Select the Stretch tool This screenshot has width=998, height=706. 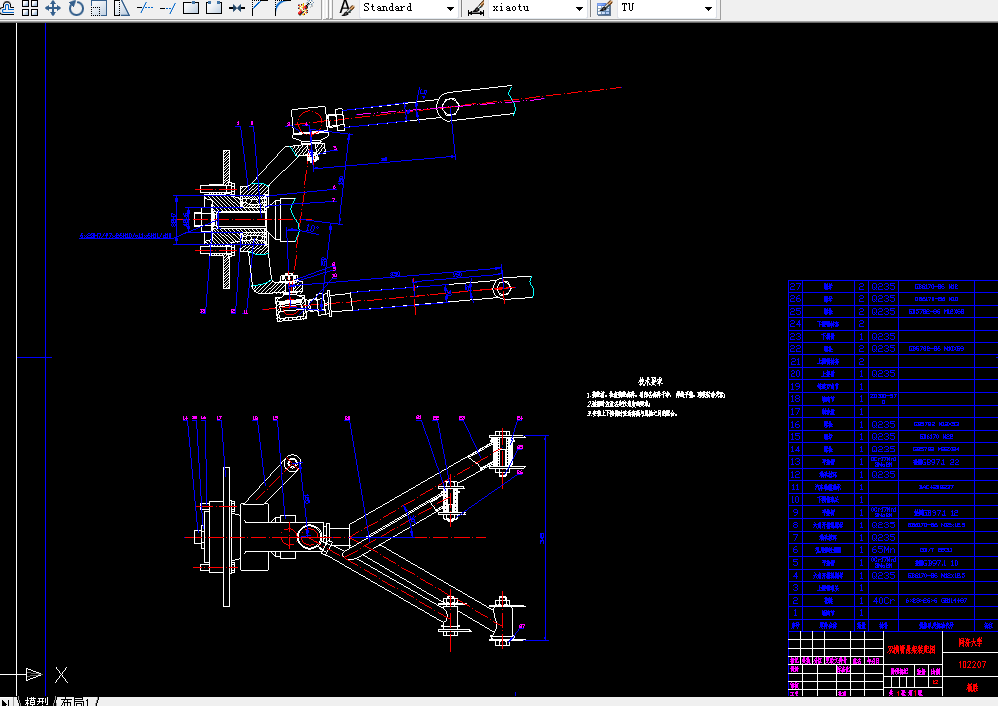122,8
